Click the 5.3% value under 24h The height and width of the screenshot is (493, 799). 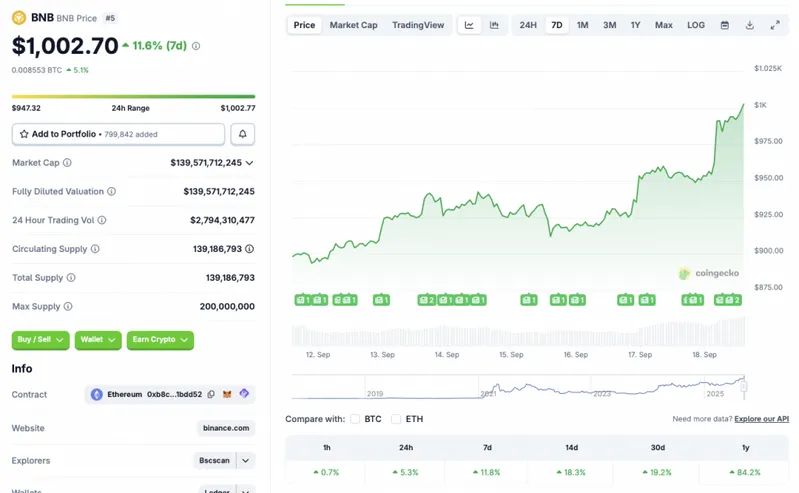(406, 472)
